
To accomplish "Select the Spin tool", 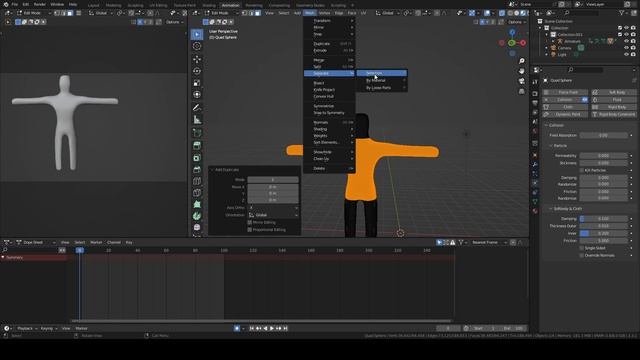I will click(x=197, y=216).
